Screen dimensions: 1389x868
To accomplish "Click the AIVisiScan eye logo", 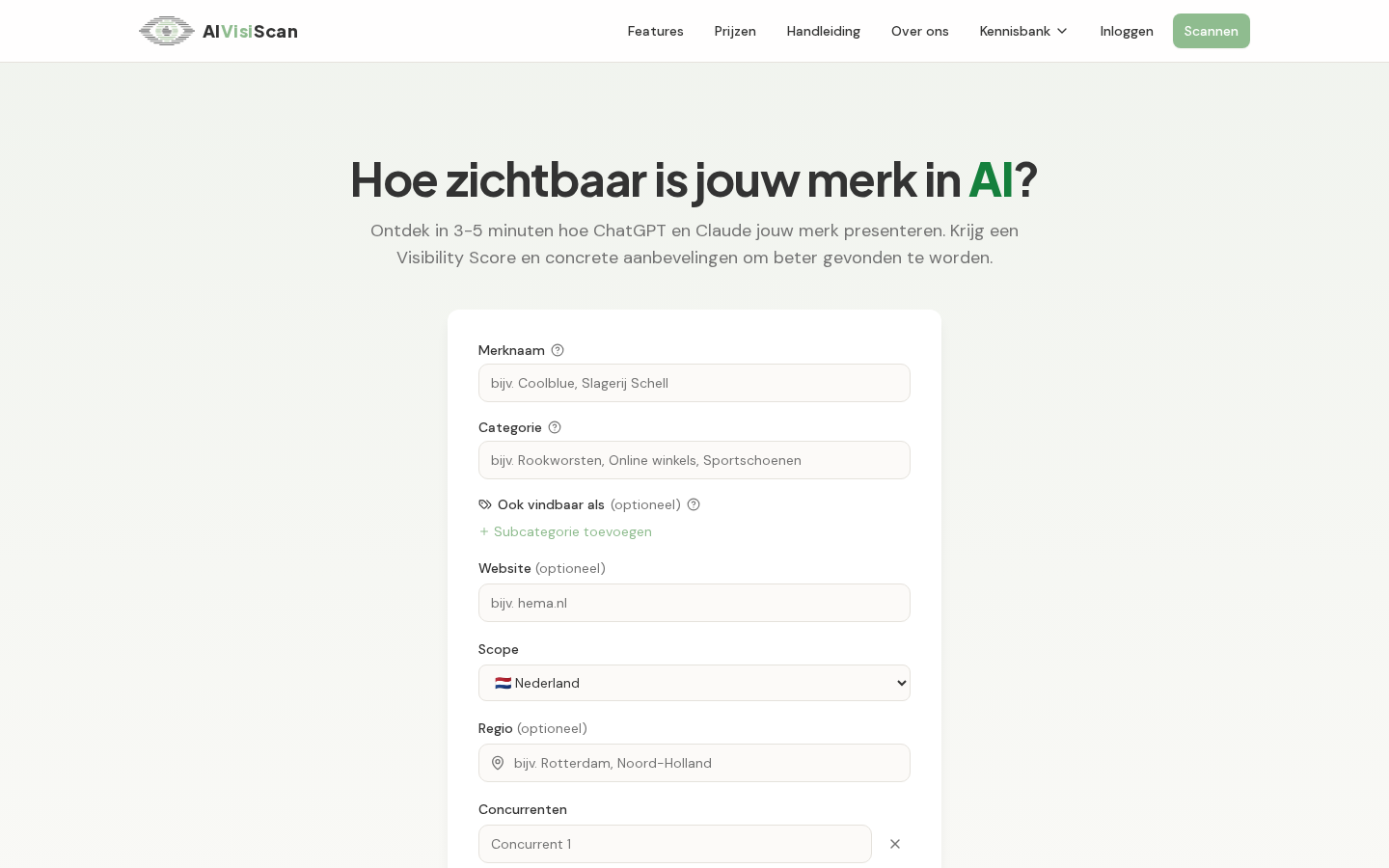I will click(167, 31).
